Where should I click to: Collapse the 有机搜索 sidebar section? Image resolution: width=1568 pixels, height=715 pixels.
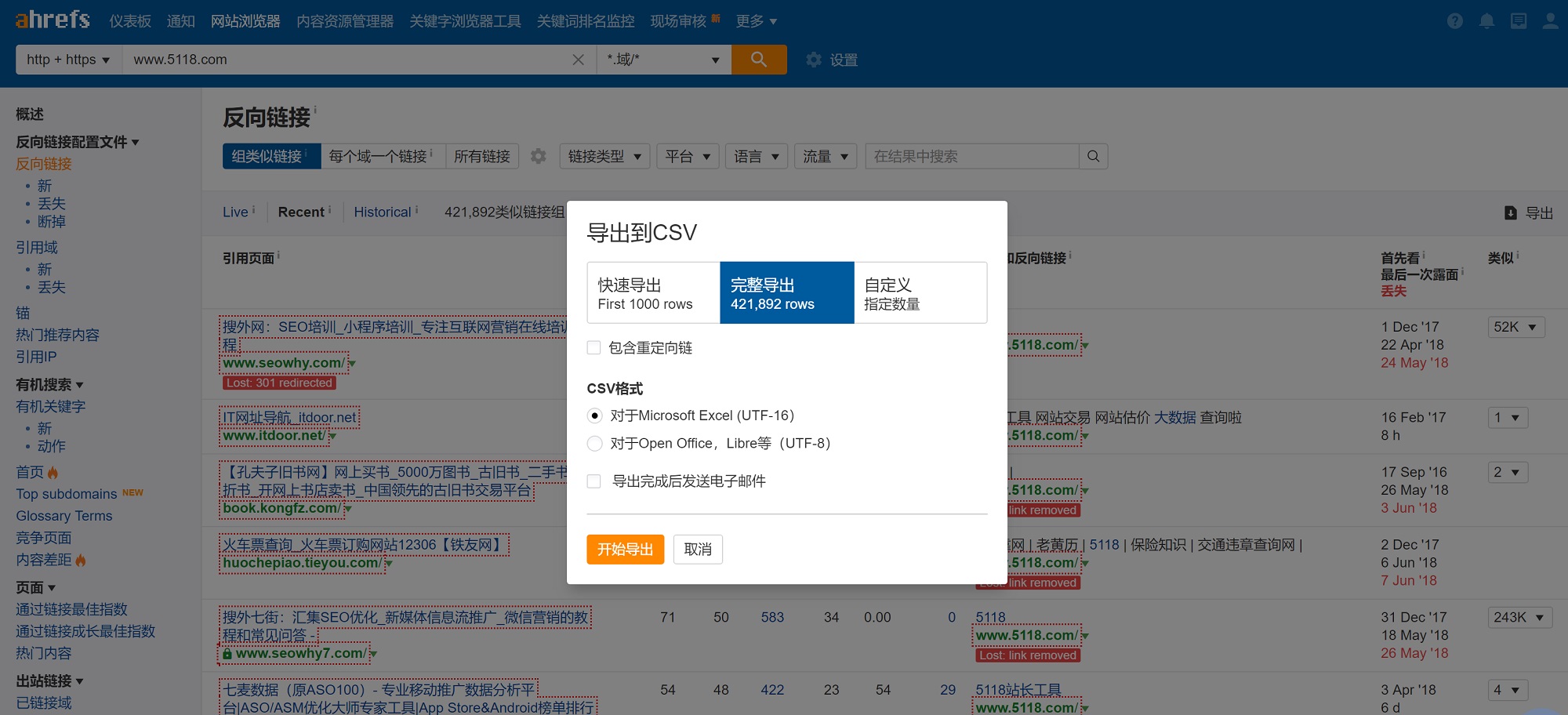(49, 385)
